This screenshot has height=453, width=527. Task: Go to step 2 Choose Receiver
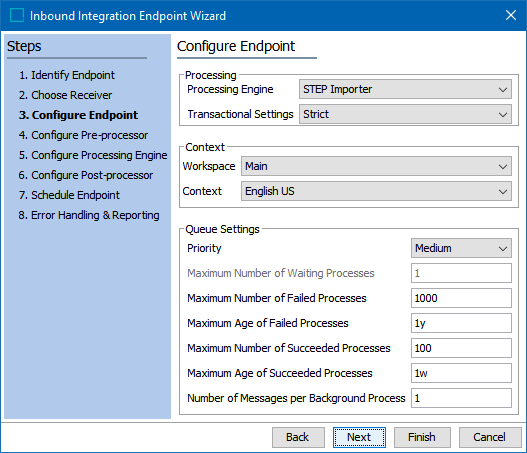(x=65, y=95)
